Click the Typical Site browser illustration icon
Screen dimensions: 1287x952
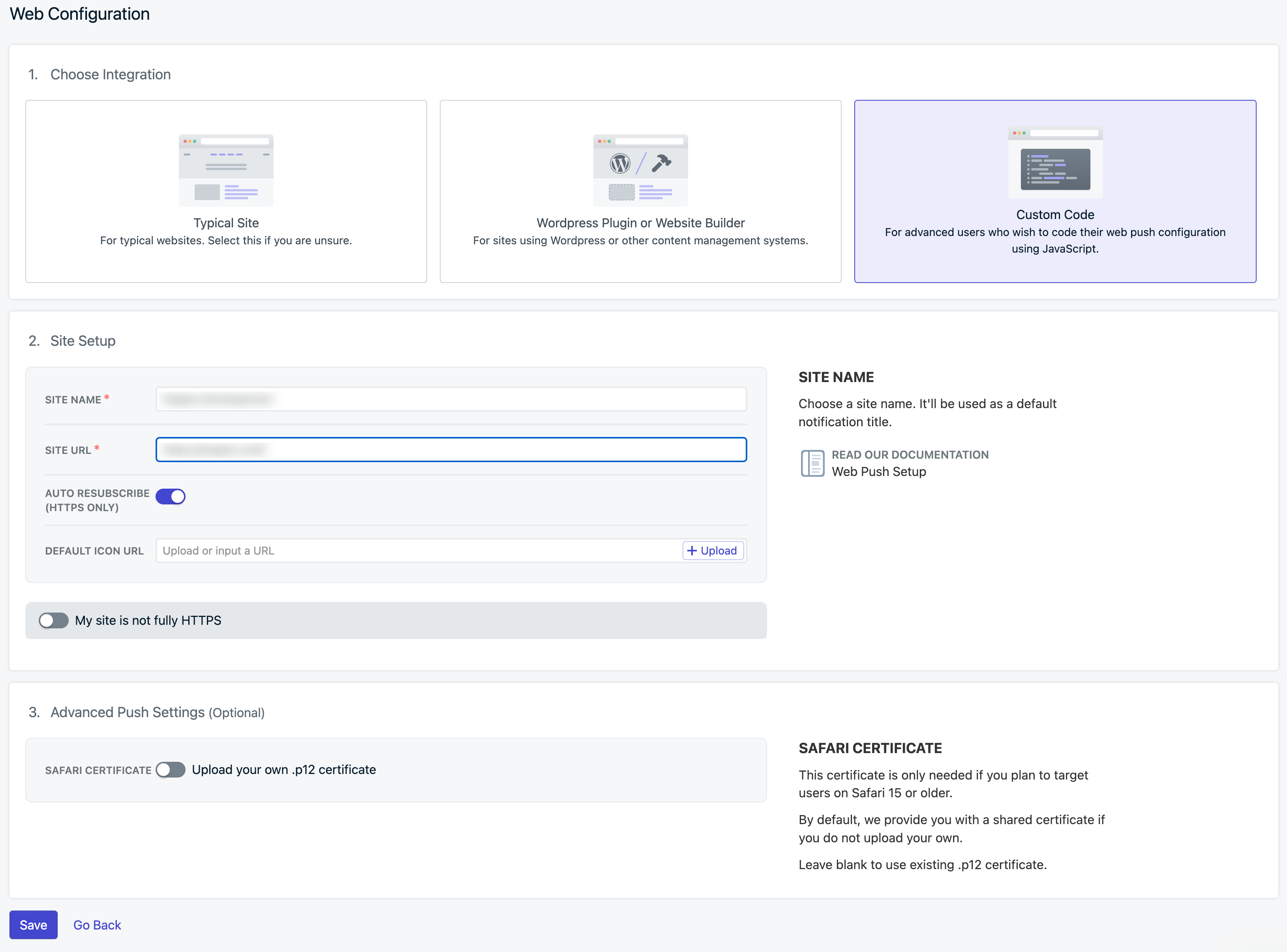[226, 170]
